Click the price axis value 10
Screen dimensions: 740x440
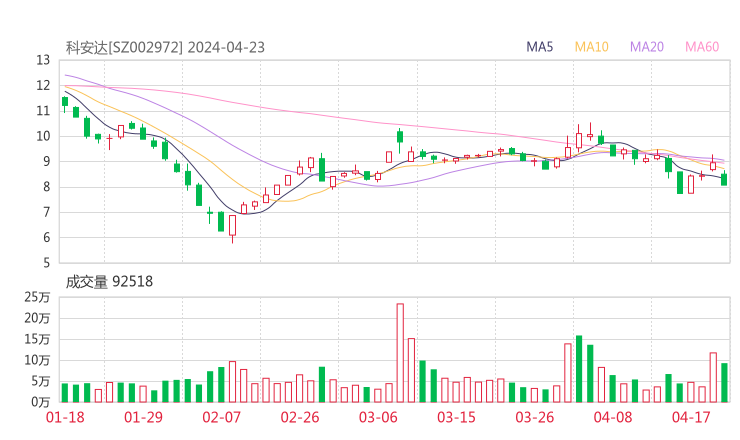point(43,136)
